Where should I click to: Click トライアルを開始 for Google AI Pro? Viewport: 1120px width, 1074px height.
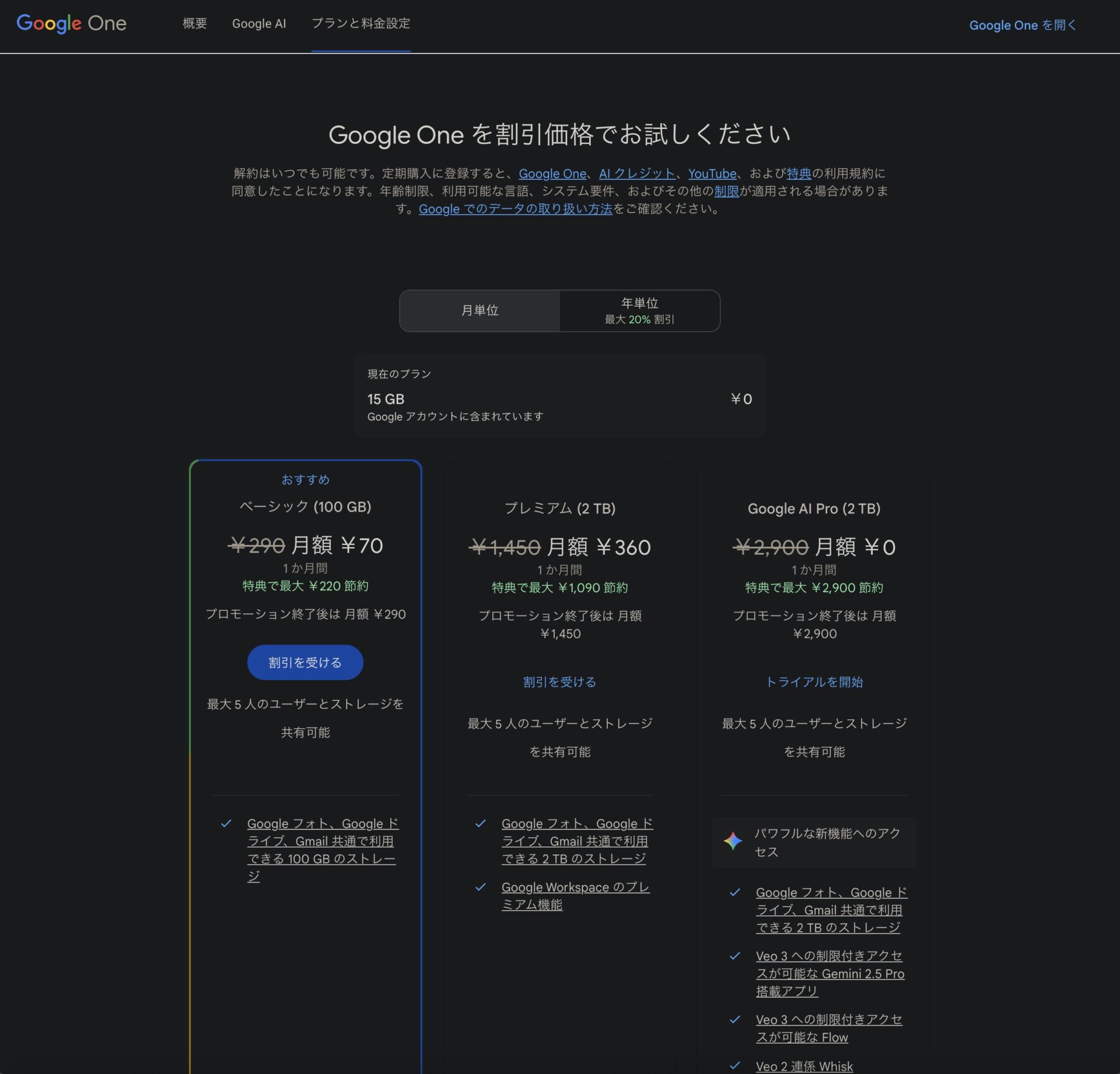point(814,681)
